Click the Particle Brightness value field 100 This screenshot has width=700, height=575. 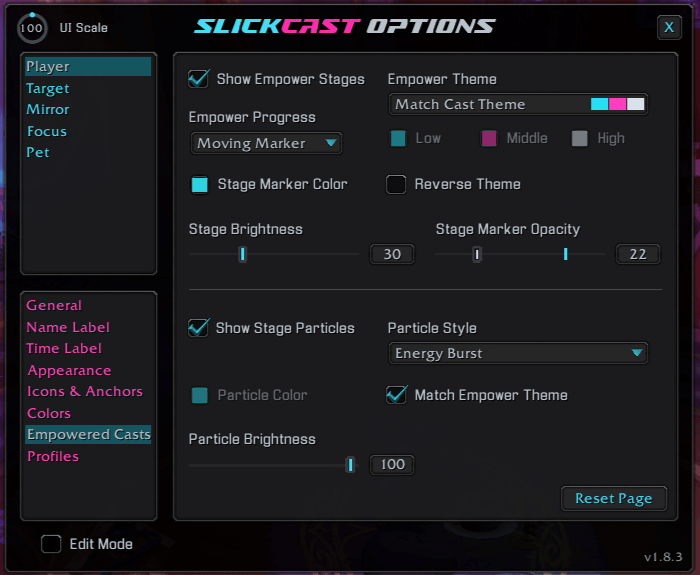(x=392, y=465)
